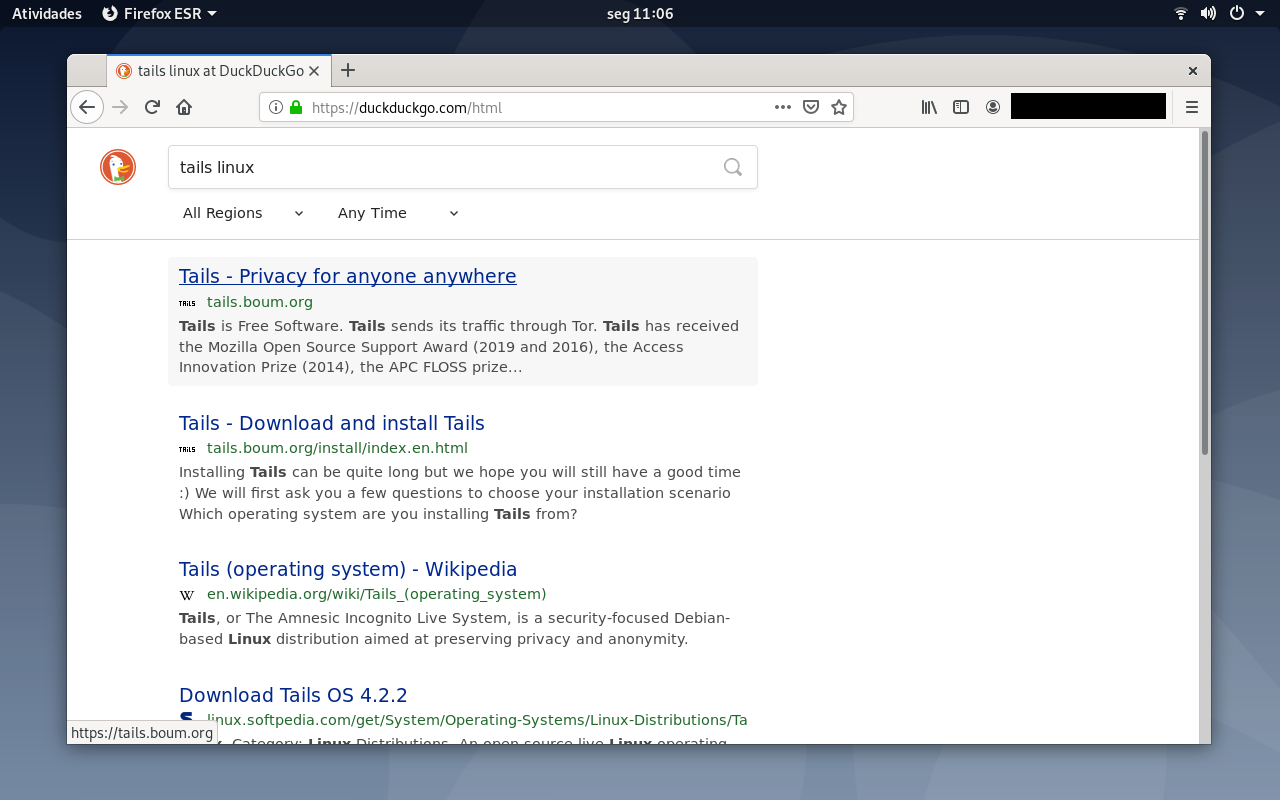This screenshot has height=800, width=1280.
Task: Open the Library bookshelf icon
Action: coord(929,107)
